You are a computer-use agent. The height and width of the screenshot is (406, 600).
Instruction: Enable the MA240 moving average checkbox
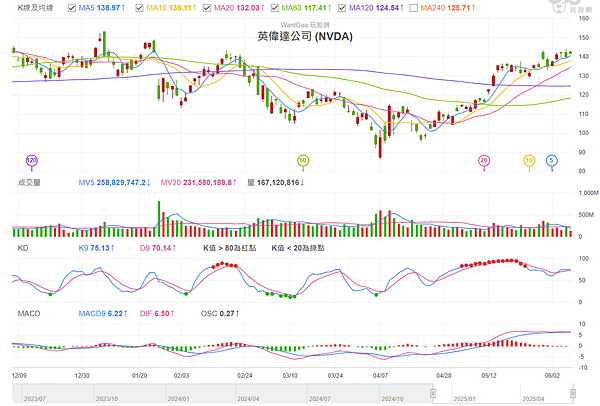point(413,8)
